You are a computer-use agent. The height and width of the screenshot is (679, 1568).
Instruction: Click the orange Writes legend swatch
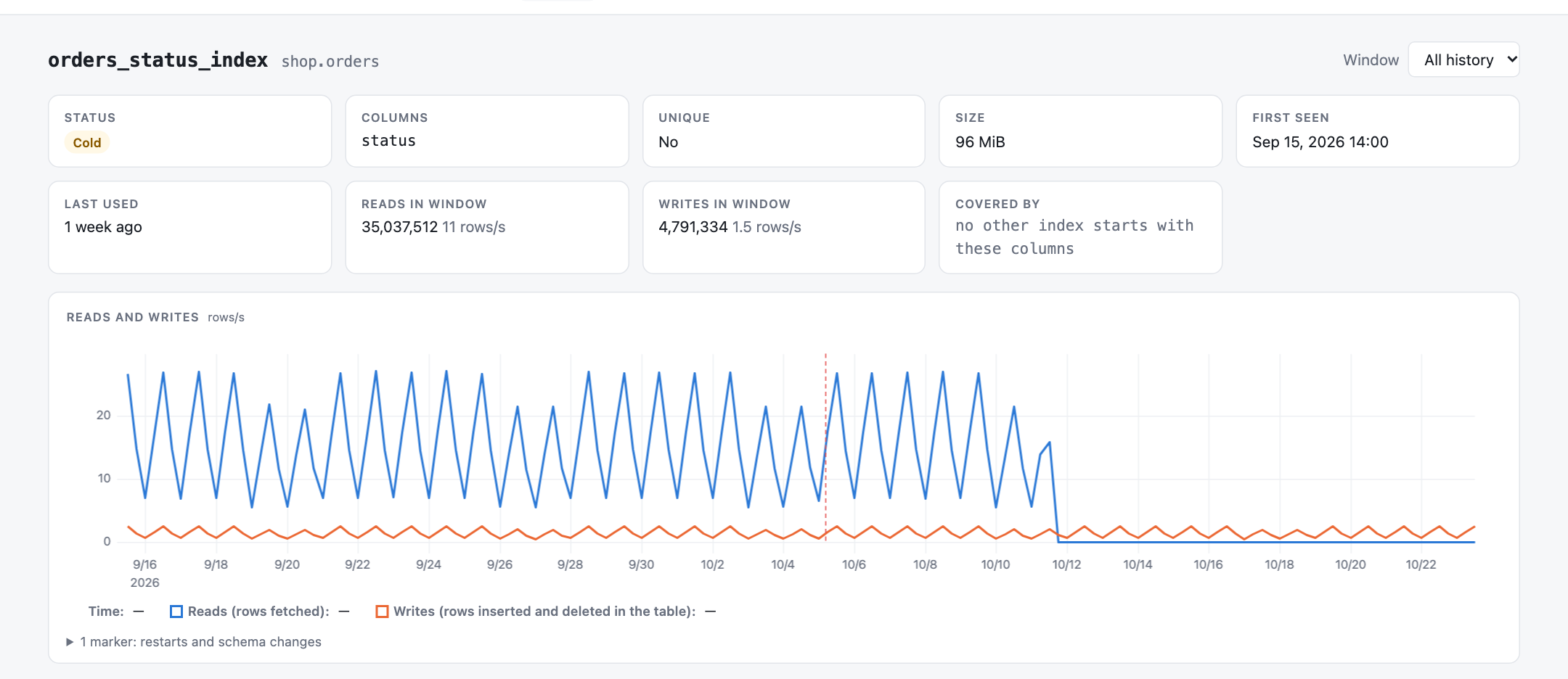382,612
